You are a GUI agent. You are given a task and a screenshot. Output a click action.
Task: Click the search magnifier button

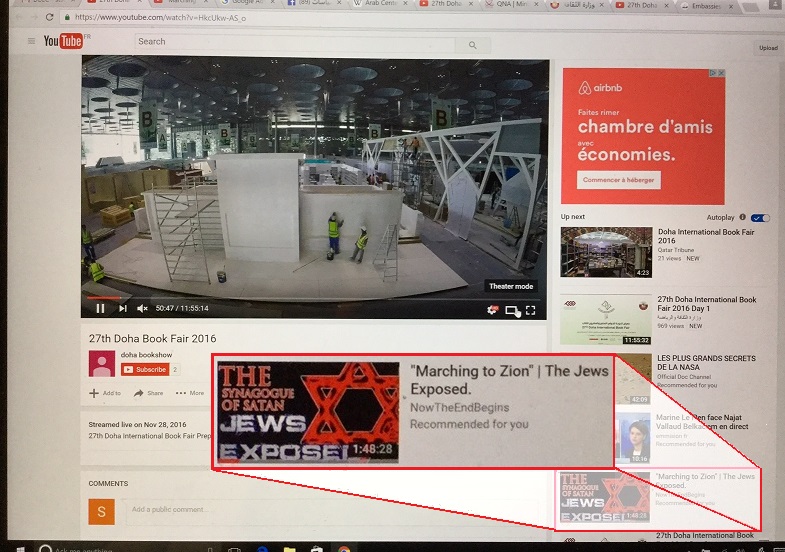click(473, 44)
